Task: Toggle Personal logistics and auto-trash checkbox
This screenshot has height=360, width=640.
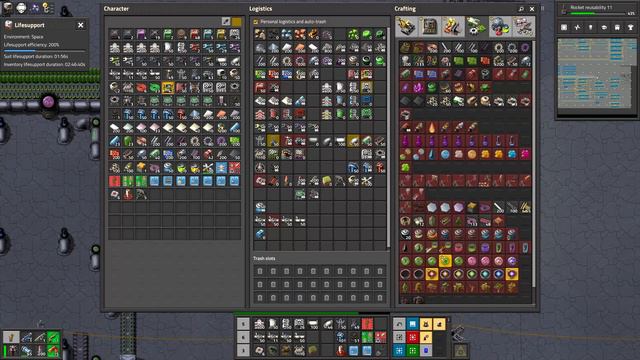Action: (x=256, y=22)
